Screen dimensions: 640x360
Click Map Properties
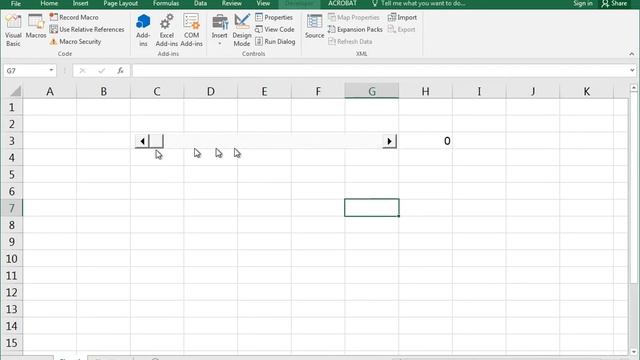pyautogui.click(x=353, y=17)
